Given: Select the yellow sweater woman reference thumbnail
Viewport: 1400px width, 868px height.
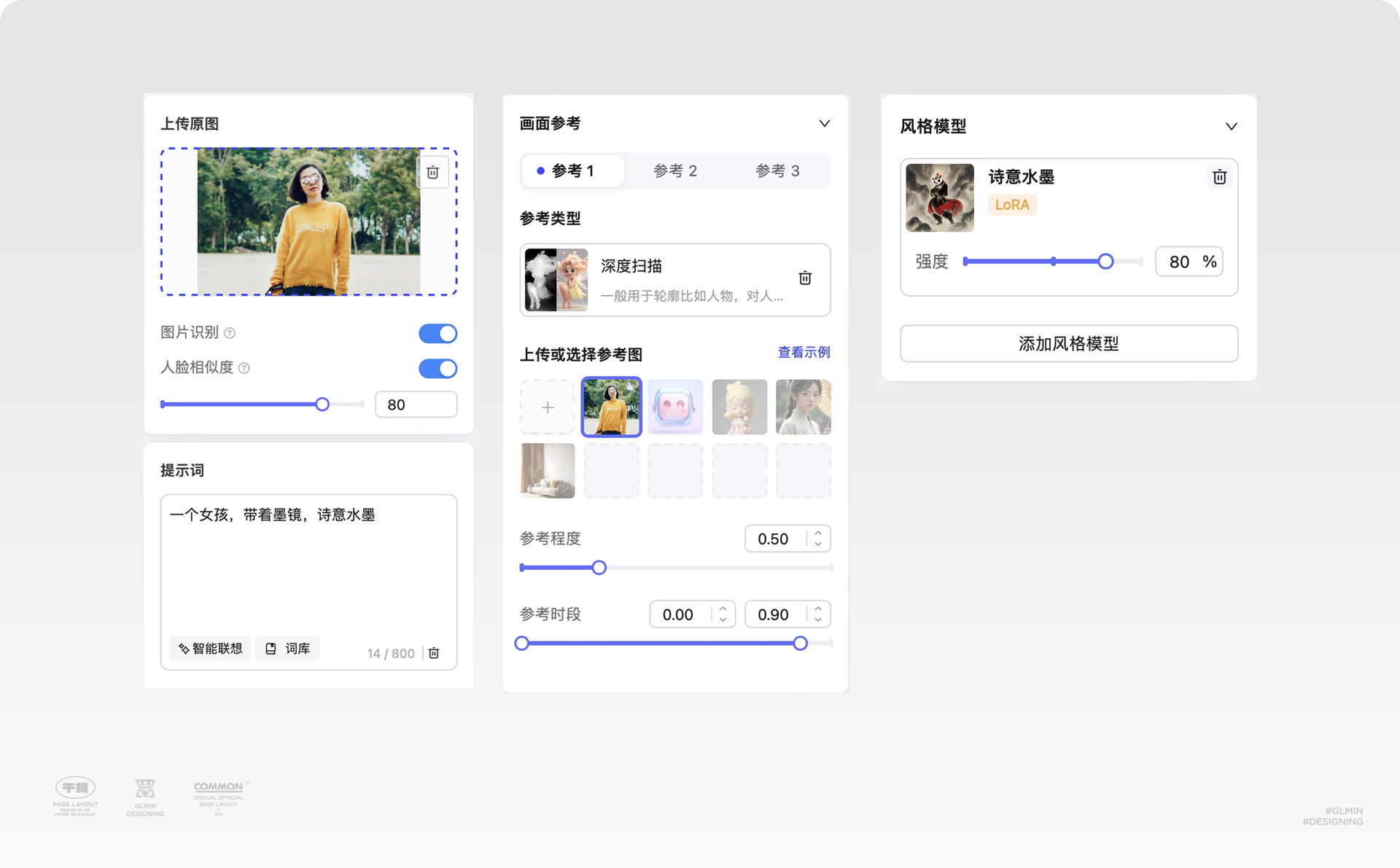Looking at the screenshot, I should pyautogui.click(x=611, y=407).
